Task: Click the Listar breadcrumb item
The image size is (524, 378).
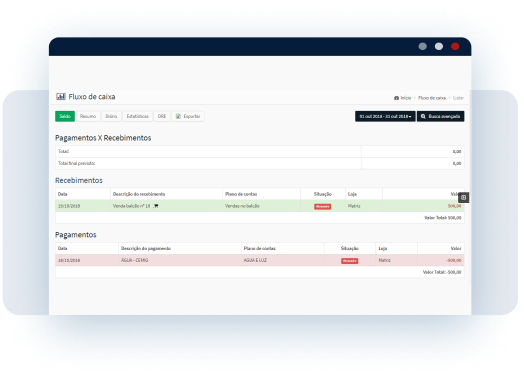Action: (x=458, y=98)
